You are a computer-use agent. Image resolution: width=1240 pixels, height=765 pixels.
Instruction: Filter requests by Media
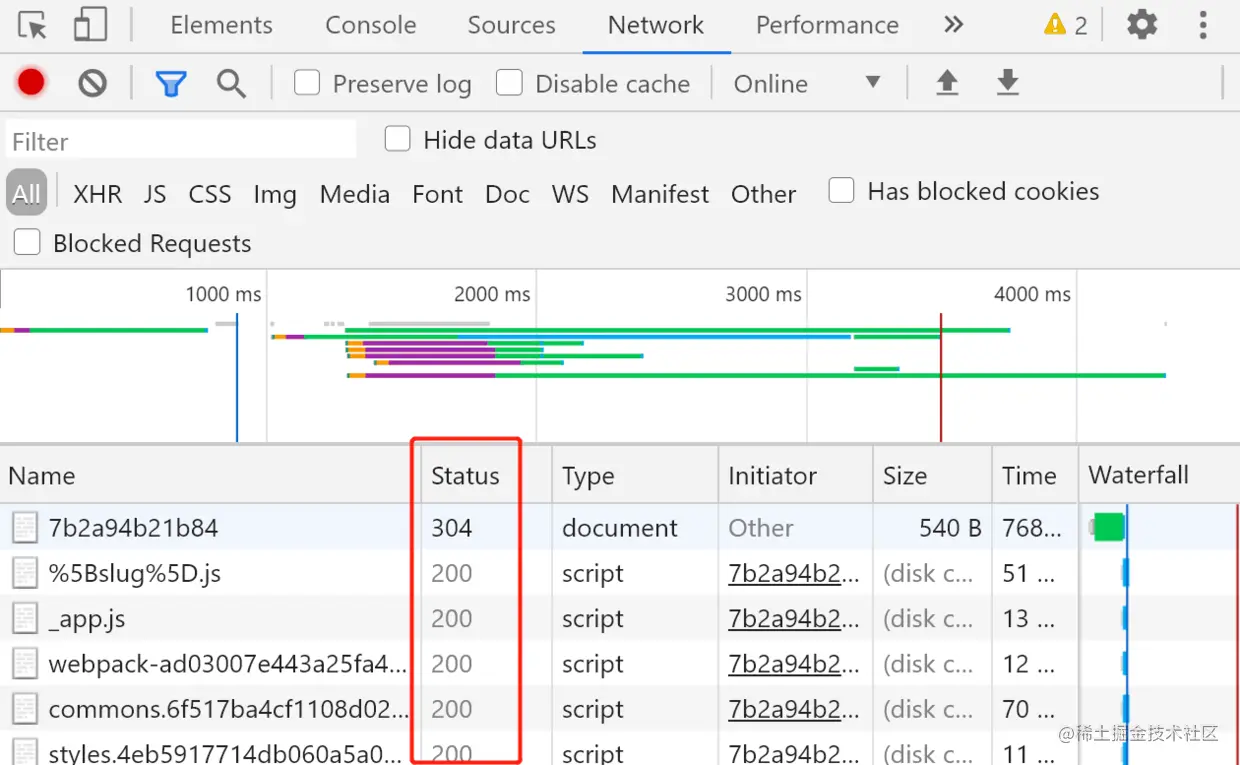(355, 194)
